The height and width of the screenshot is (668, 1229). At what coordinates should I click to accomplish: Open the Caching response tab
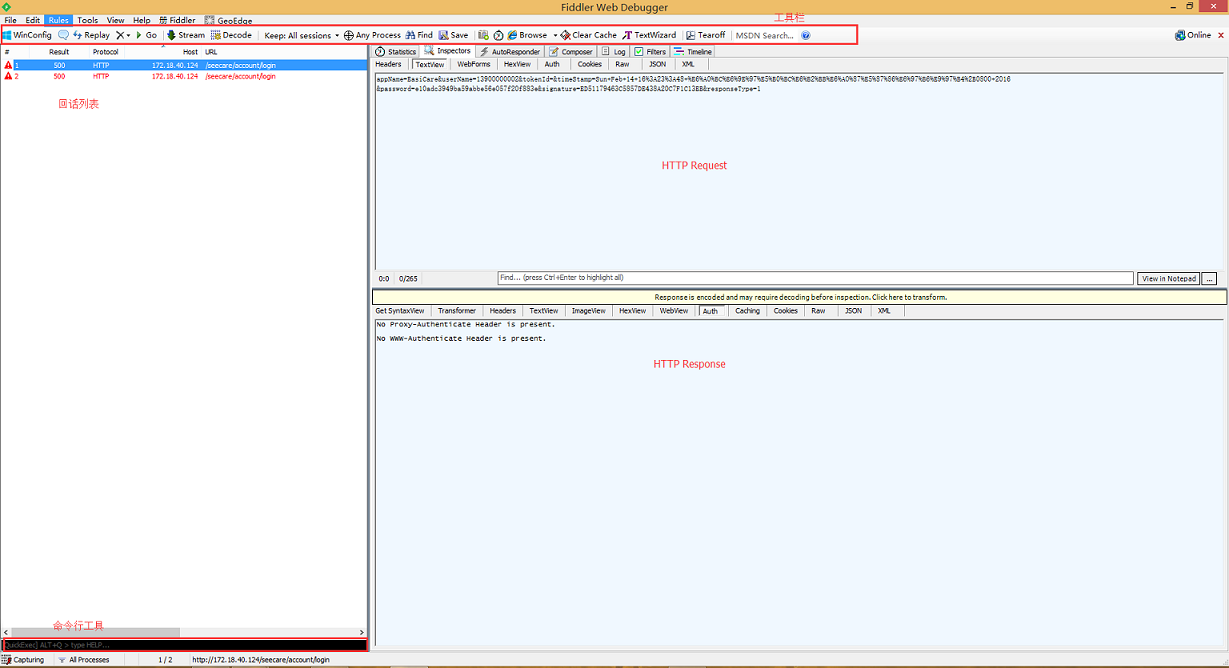[747, 311]
